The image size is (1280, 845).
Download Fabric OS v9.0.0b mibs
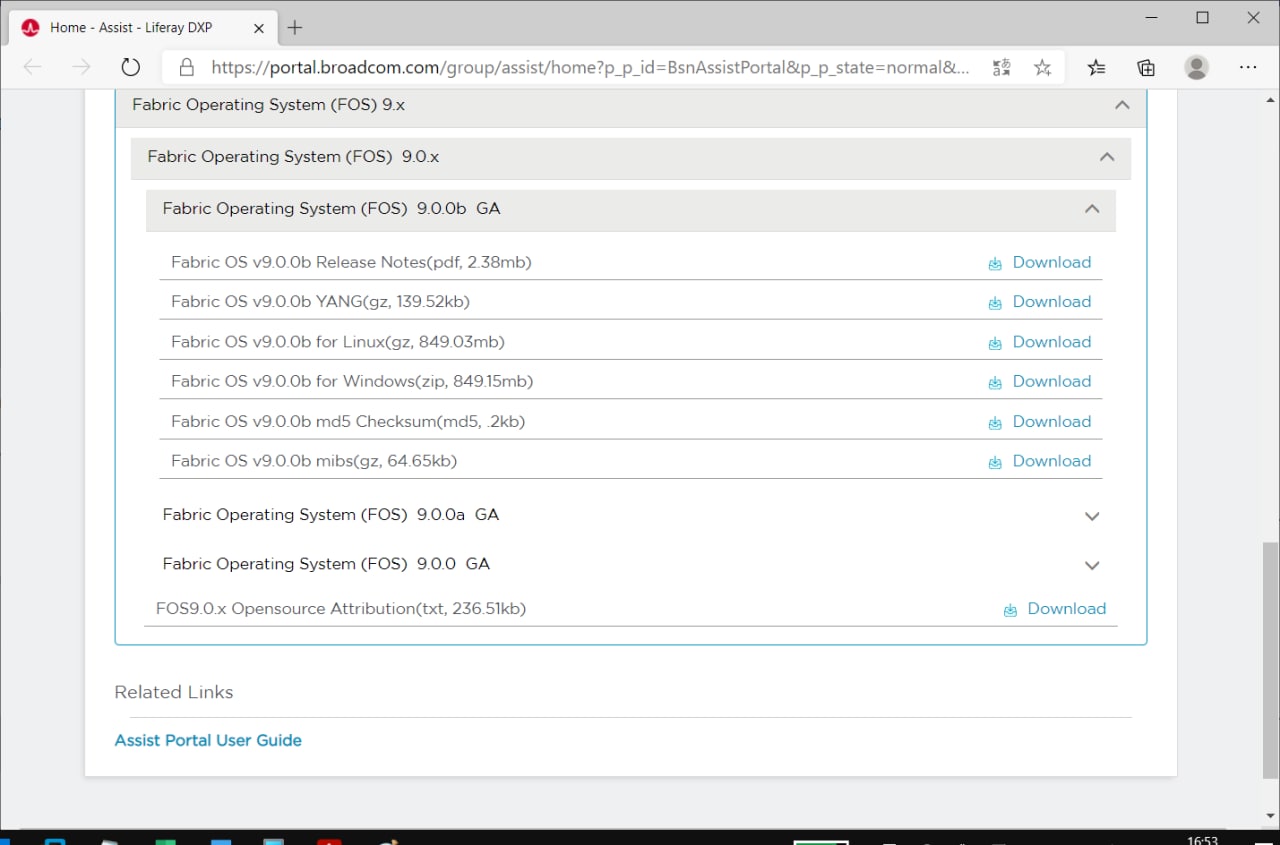point(1051,460)
